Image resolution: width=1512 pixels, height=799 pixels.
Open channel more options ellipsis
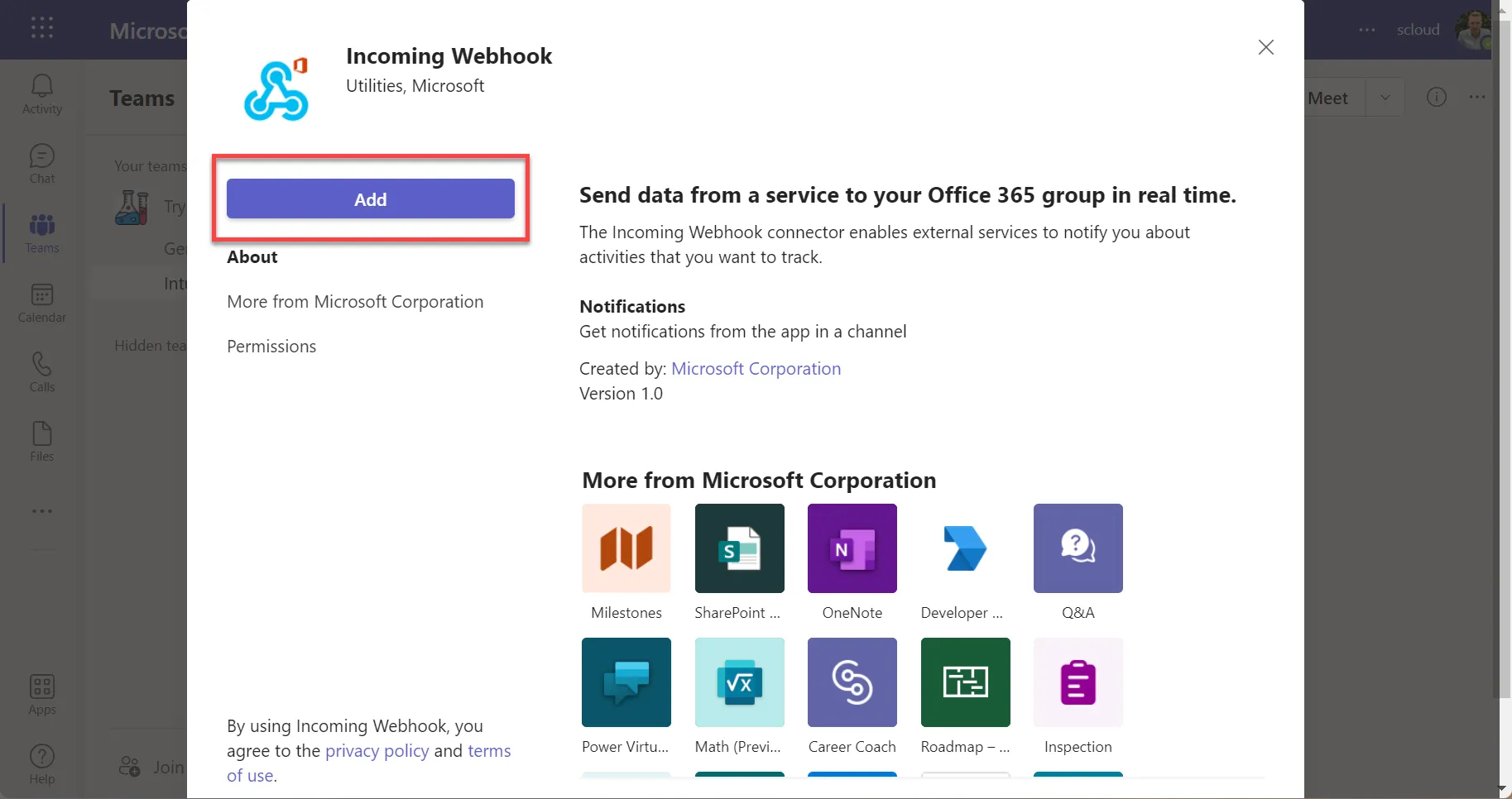pos(1477,97)
